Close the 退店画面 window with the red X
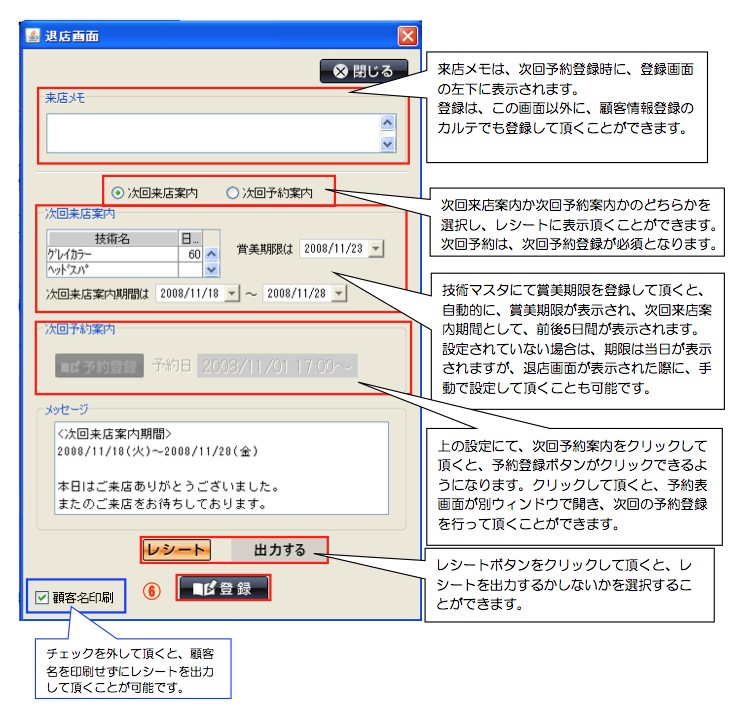This screenshot has height=709, width=734. click(407, 36)
